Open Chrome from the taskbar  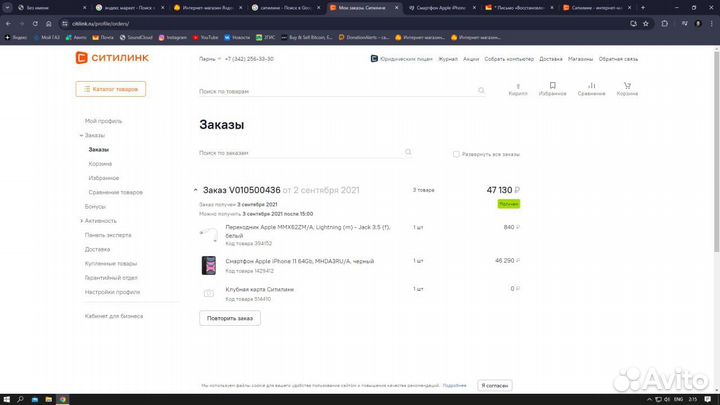[62, 399]
